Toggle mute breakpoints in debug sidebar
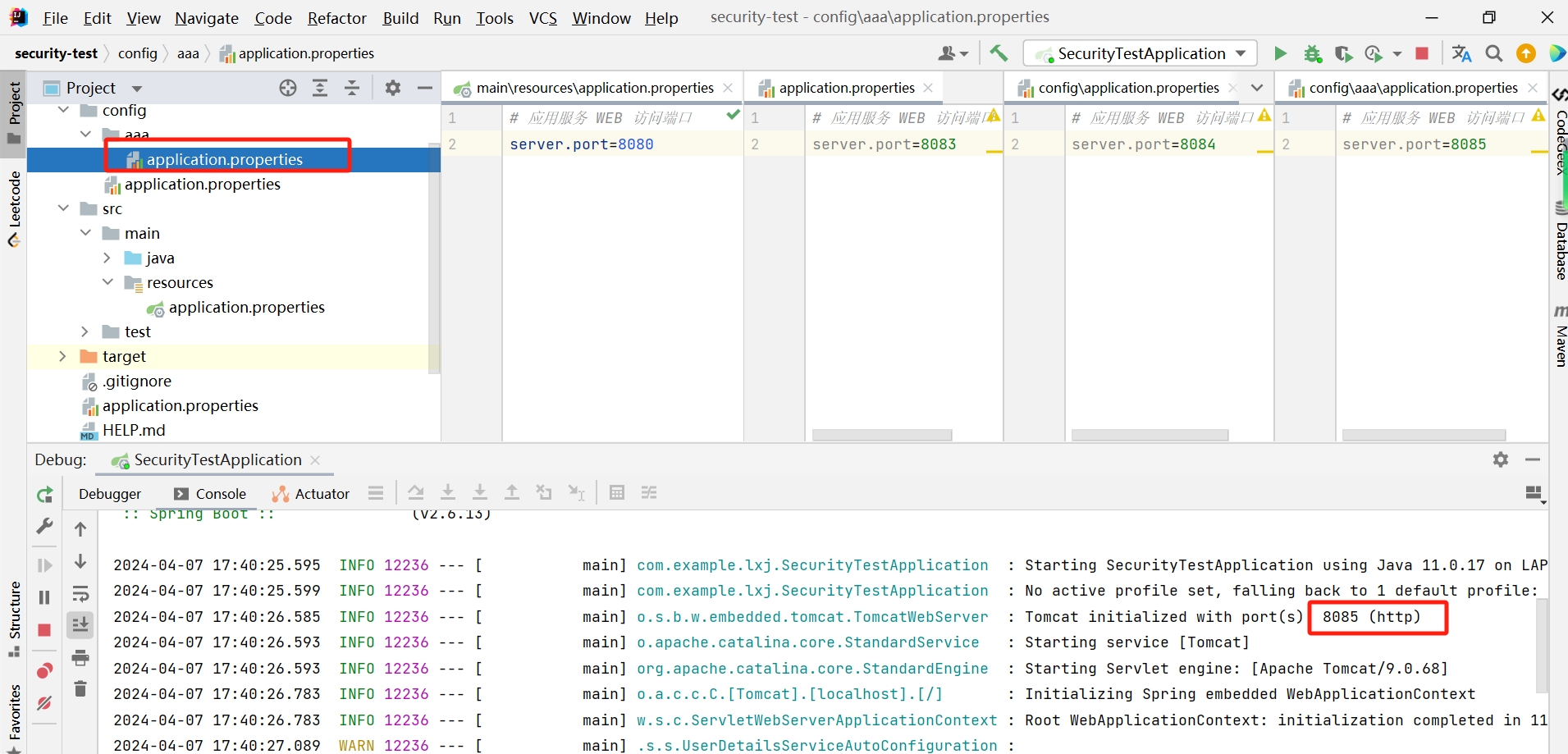Screen dimensions: 1568x754 (45, 703)
